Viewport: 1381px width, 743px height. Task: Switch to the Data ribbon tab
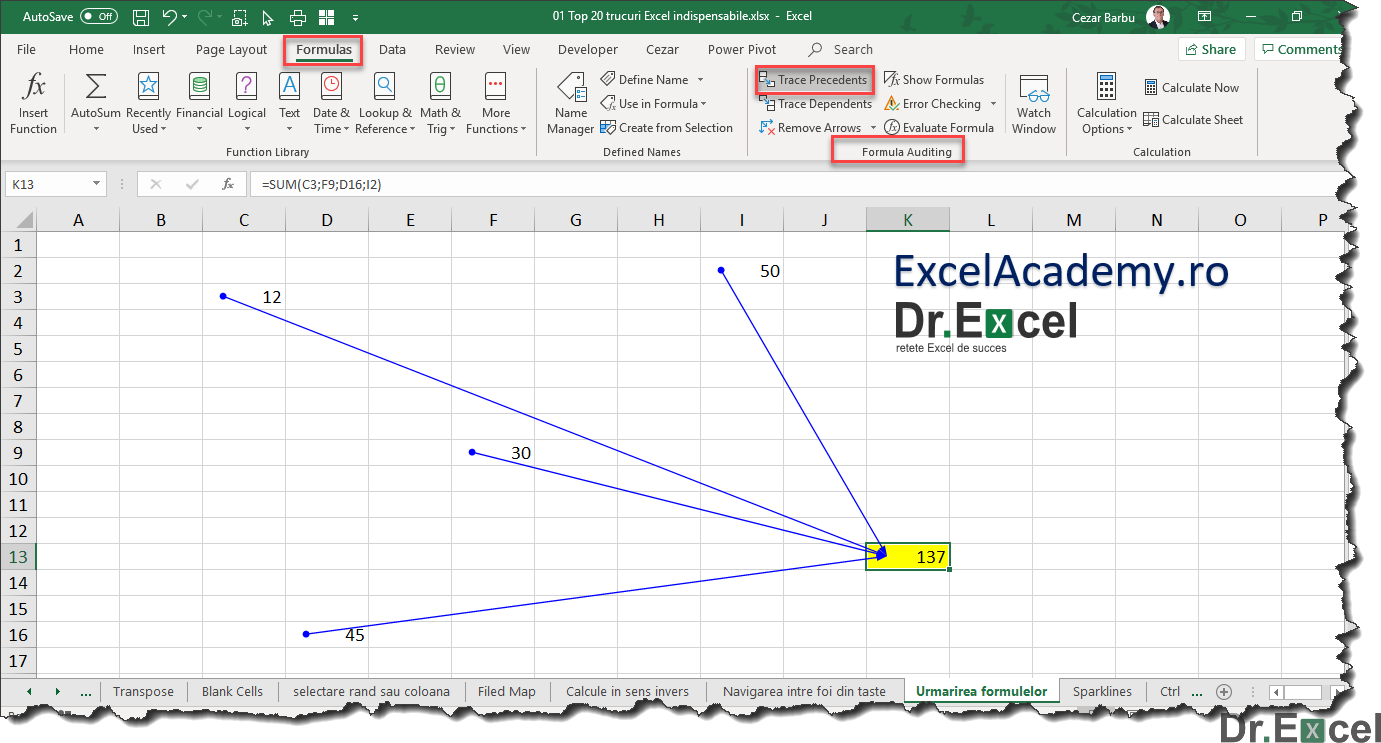[x=392, y=49]
